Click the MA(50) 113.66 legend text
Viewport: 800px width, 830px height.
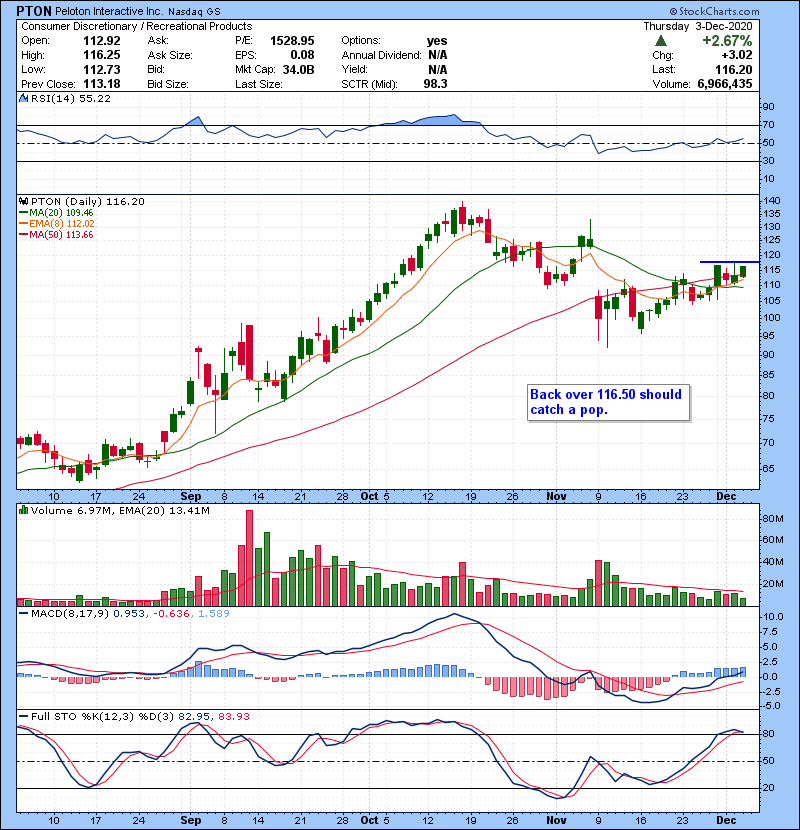[x=61, y=235]
